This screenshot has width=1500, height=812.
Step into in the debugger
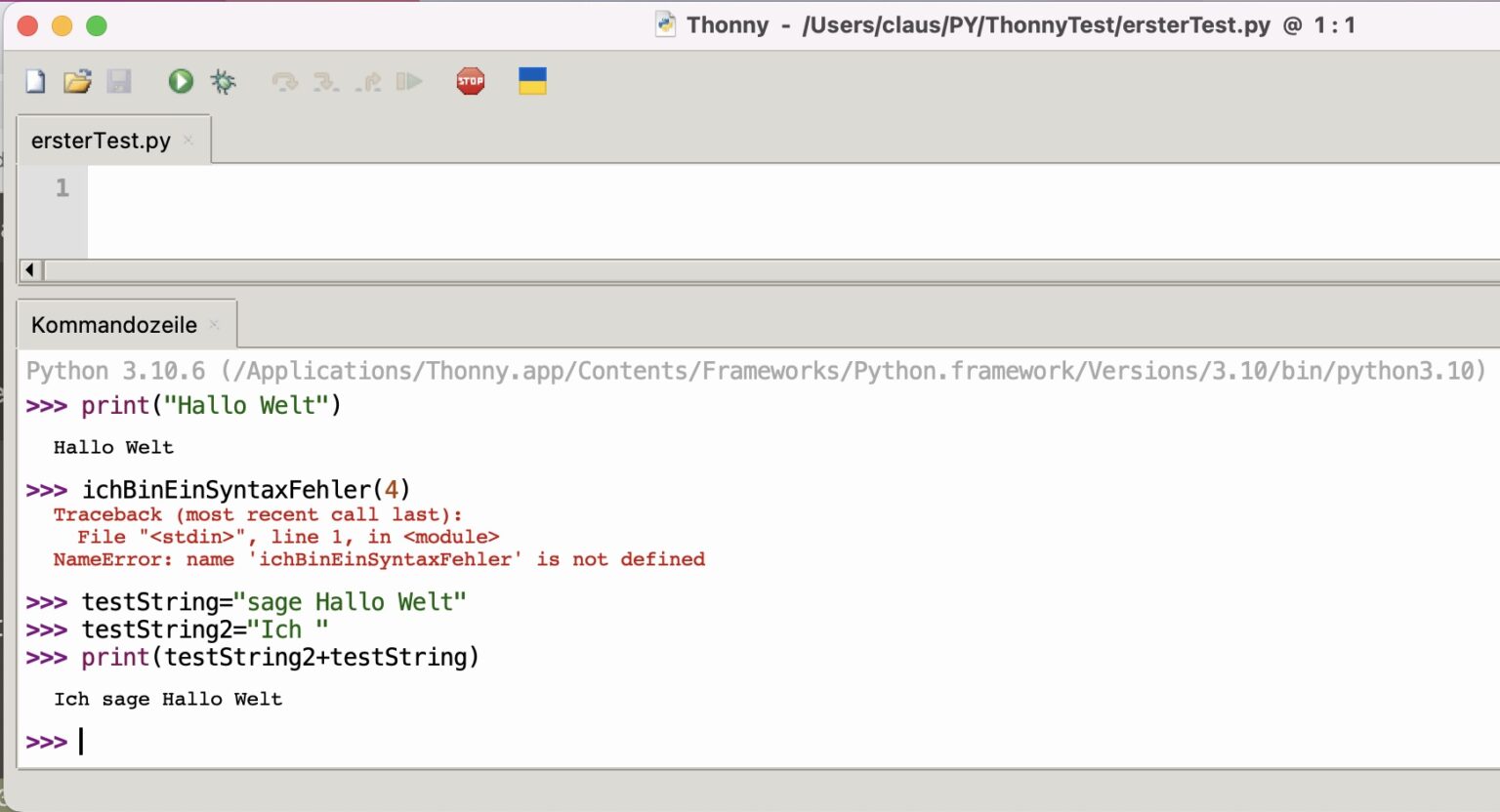(x=325, y=82)
